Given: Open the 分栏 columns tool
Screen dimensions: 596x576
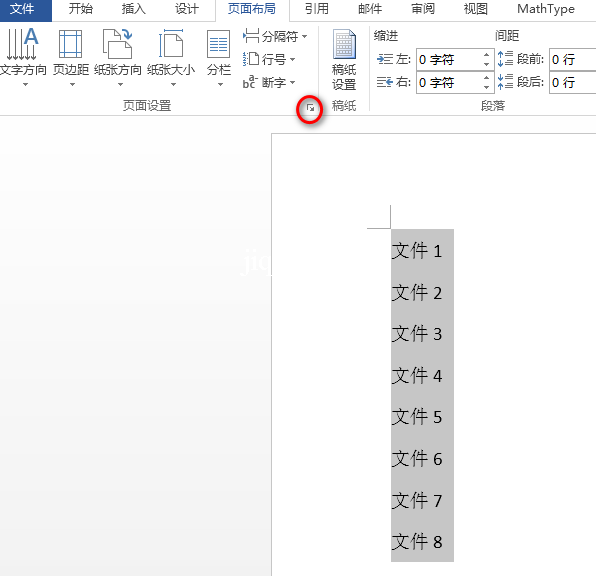Looking at the screenshot, I should coord(219,57).
